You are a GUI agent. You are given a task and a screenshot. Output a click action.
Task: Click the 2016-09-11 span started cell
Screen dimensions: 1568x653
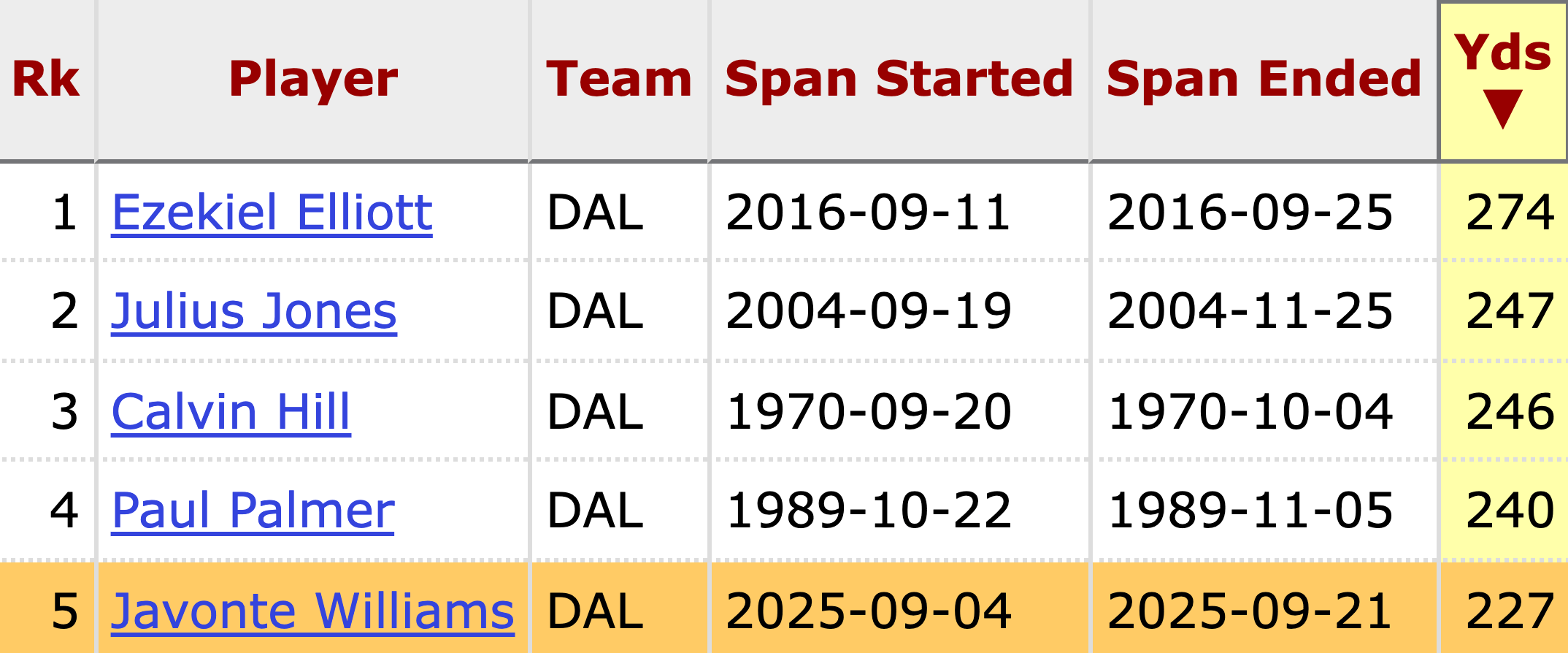click(868, 213)
